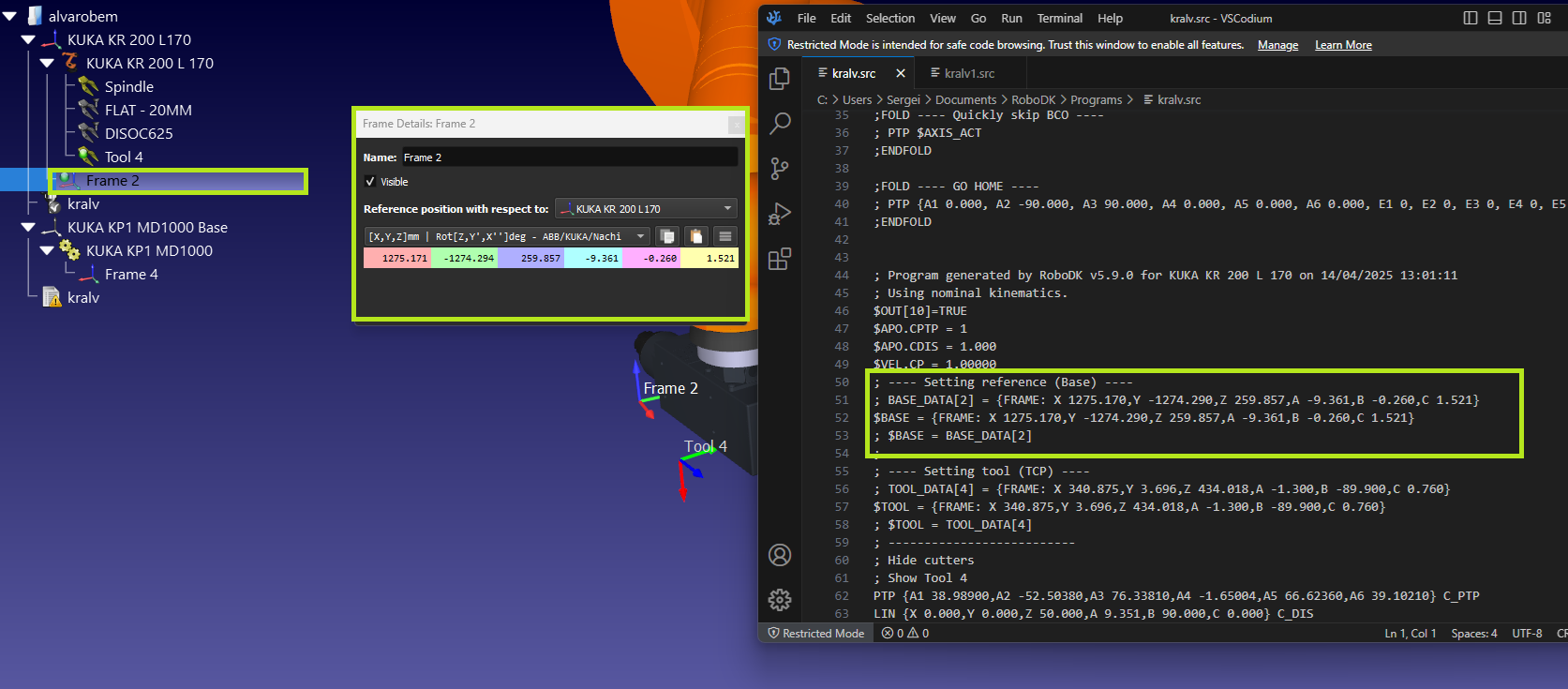The width and height of the screenshot is (1568, 689).
Task: Open the Search icon in activity bar
Action: click(x=779, y=123)
